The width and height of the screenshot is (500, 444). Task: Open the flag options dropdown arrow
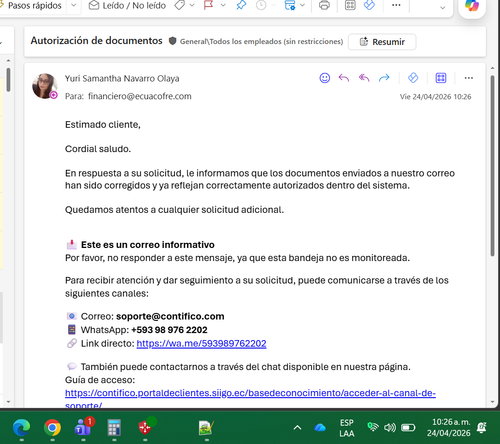(223, 5)
